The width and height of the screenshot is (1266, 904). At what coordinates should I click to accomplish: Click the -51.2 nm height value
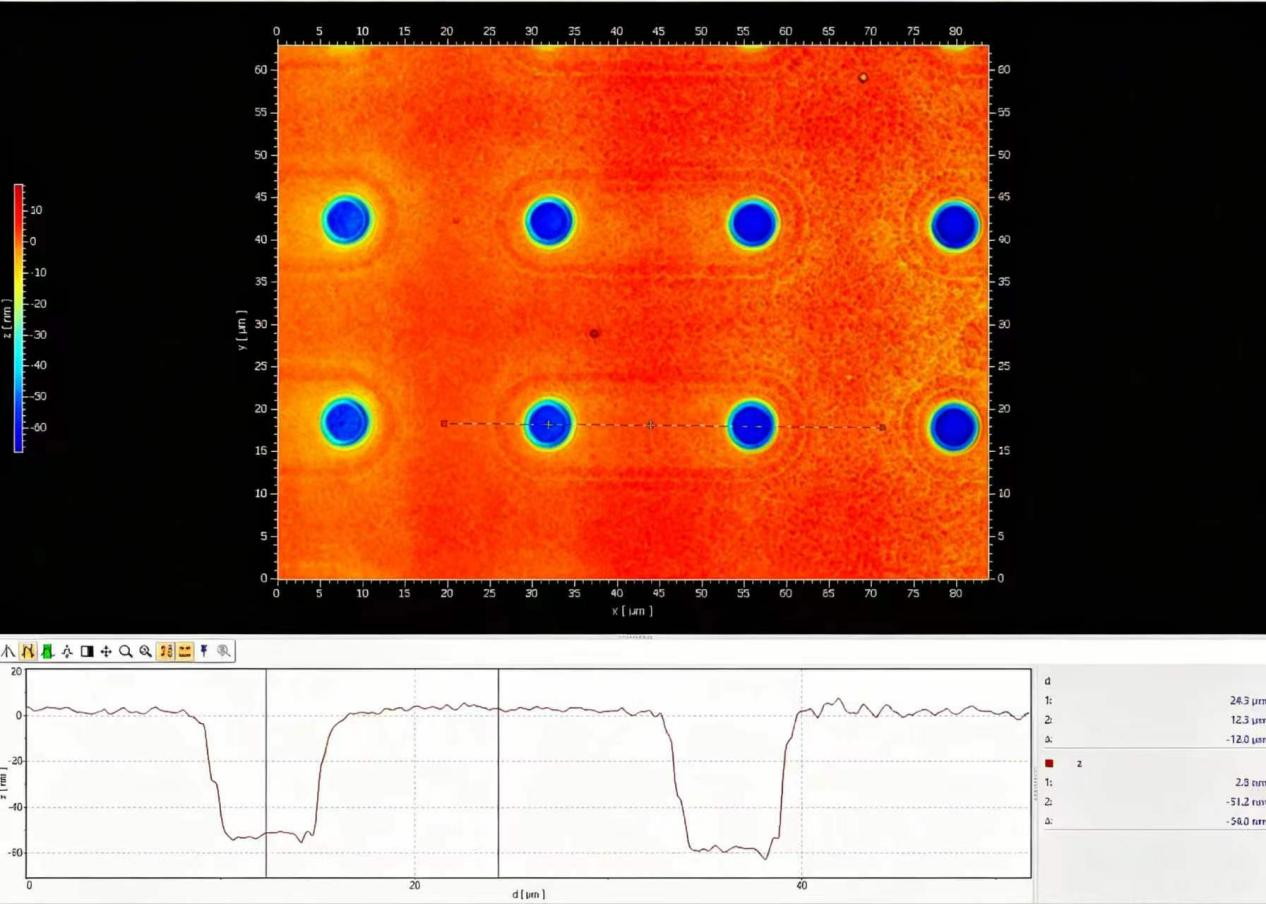[1246, 802]
